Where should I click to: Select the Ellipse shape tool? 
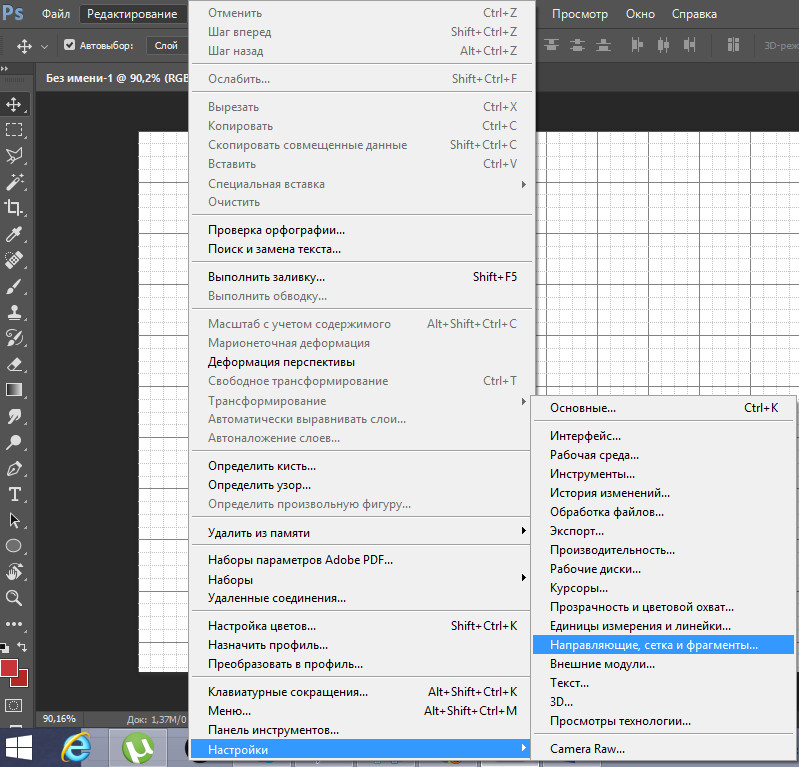click(x=14, y=546)
